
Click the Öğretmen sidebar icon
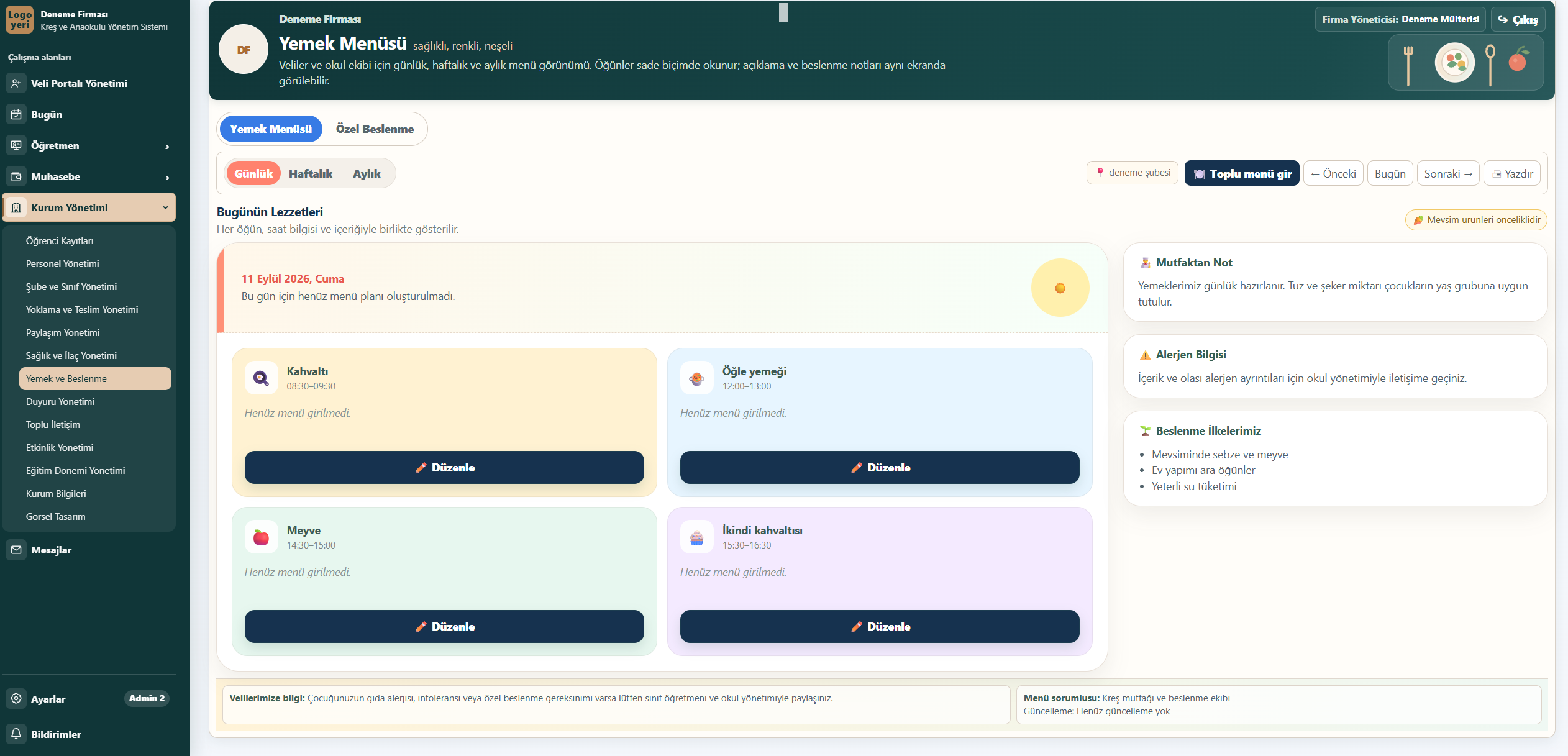click(x=16, y=145)
